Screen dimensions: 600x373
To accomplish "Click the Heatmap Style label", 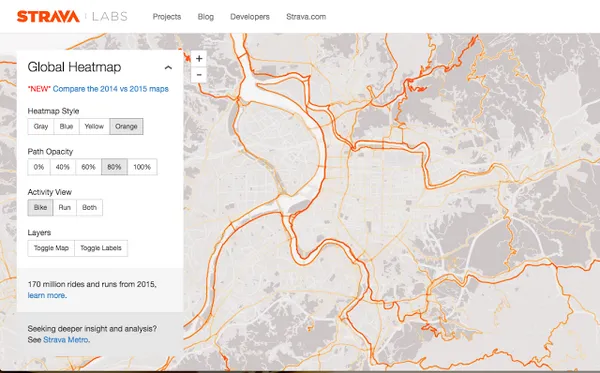I will [x=53, y=111].
